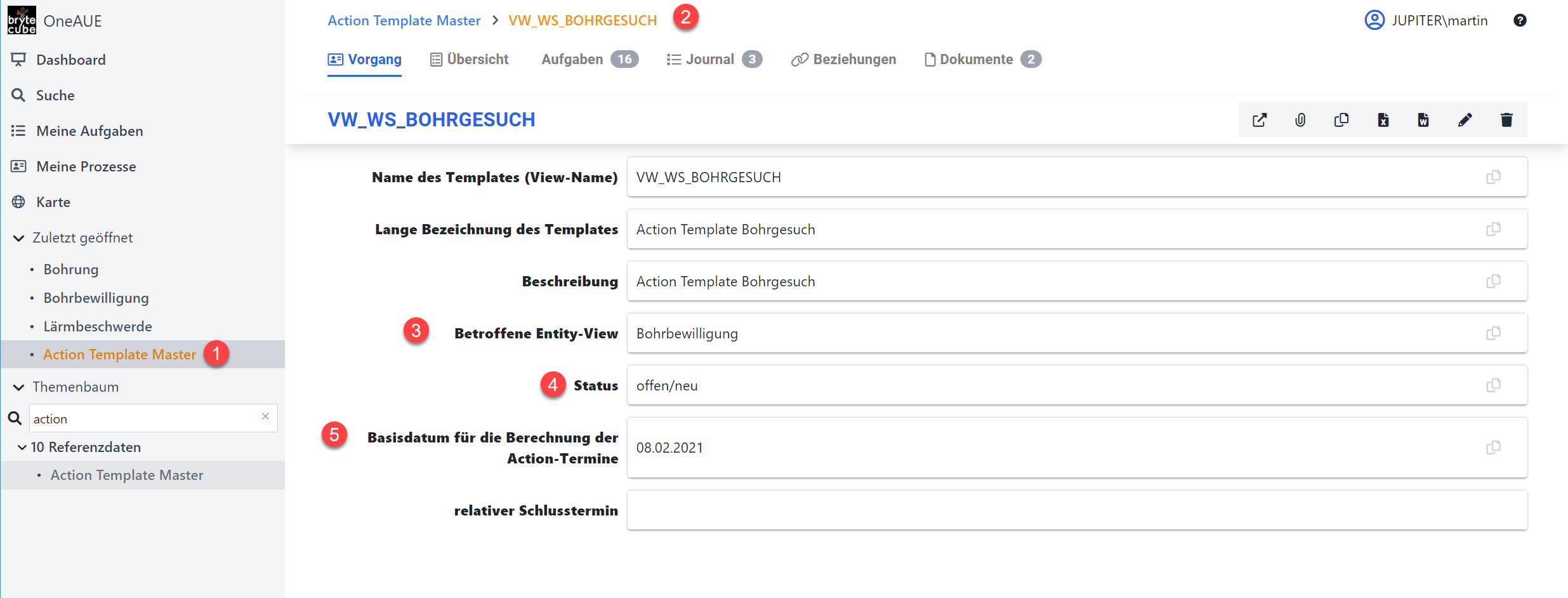Export record to Excel file
The image size is (1568, 598).
point(1383,120)
